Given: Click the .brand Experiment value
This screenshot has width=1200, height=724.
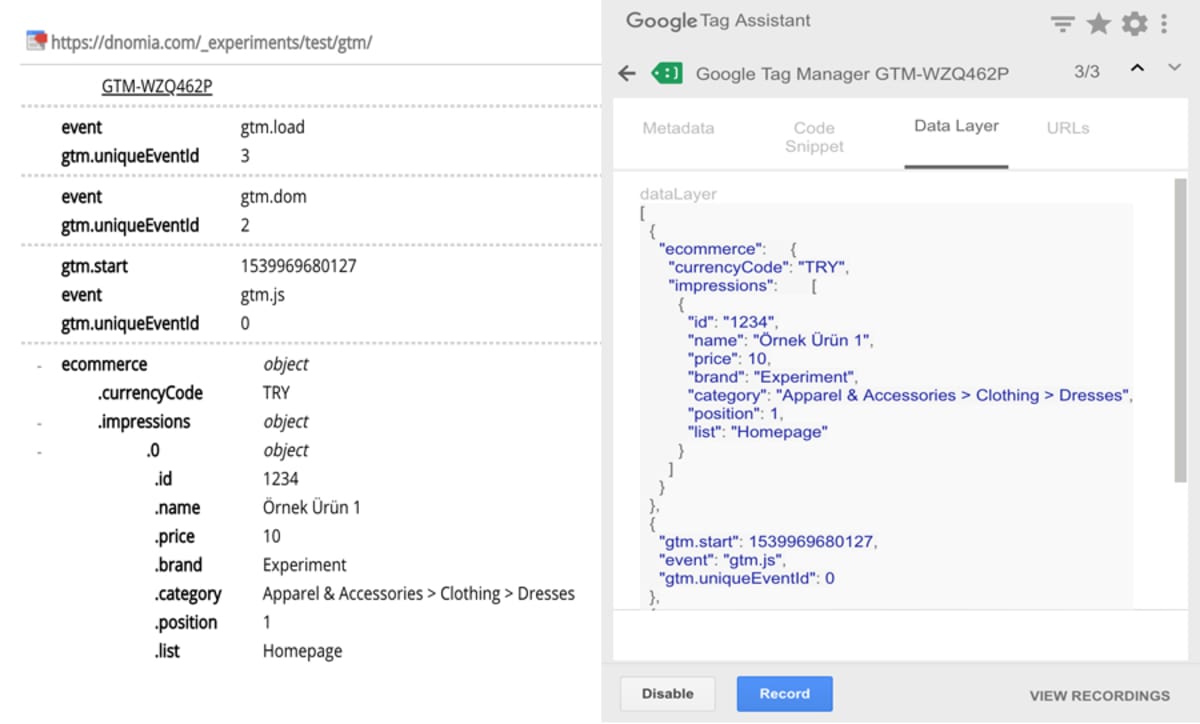Looking at the screenshot, I should [x=304, y=565].
